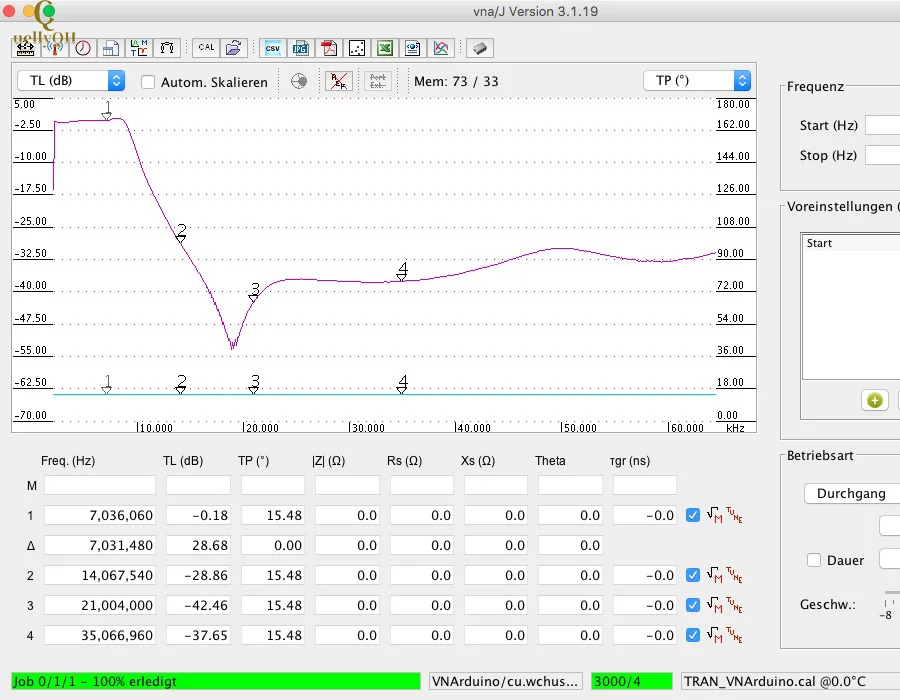Open the Durchgang mode dropdown
Viewport: 900px width, 700px height.
pyautogui.click(x=852, y=493)
